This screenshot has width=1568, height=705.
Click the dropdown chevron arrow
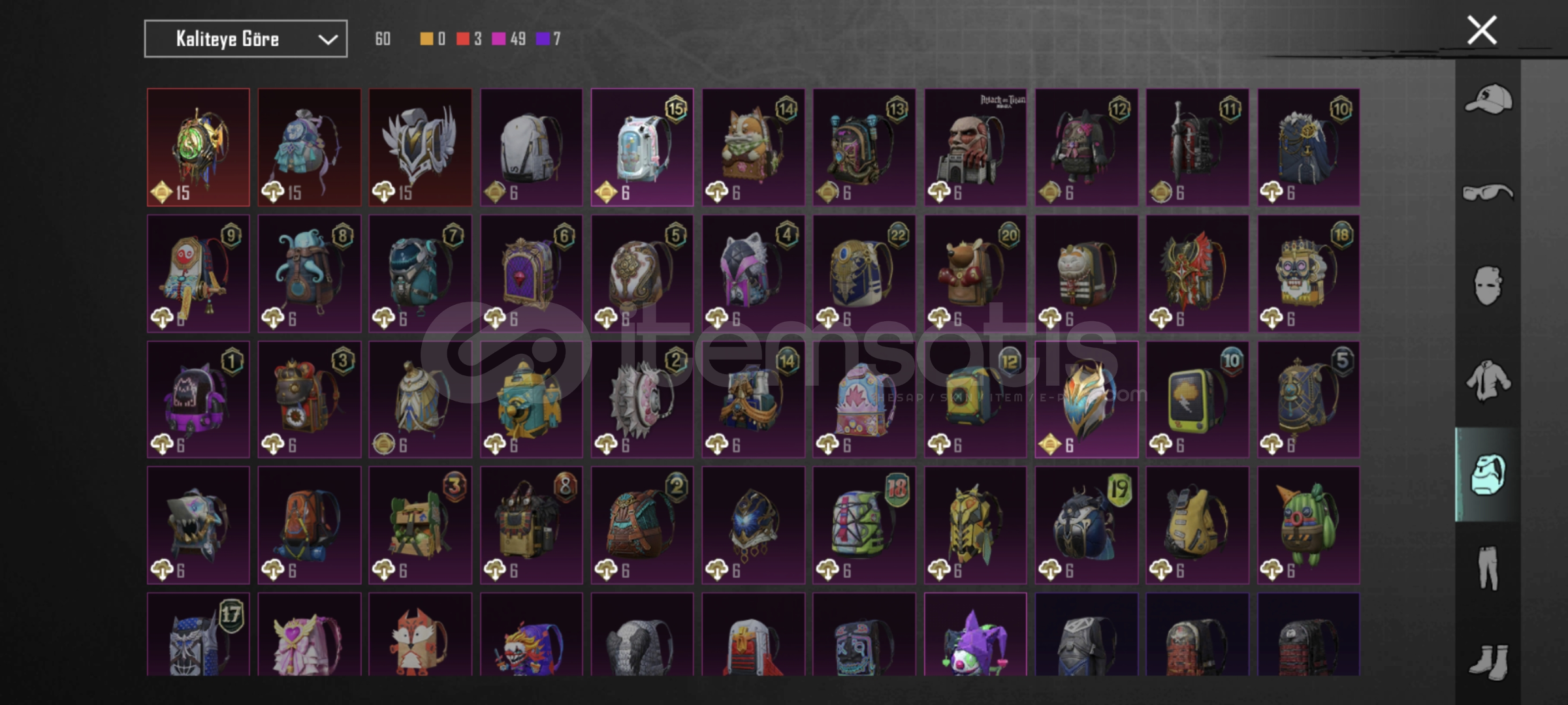pyautogui.click(x=328, y=40)
